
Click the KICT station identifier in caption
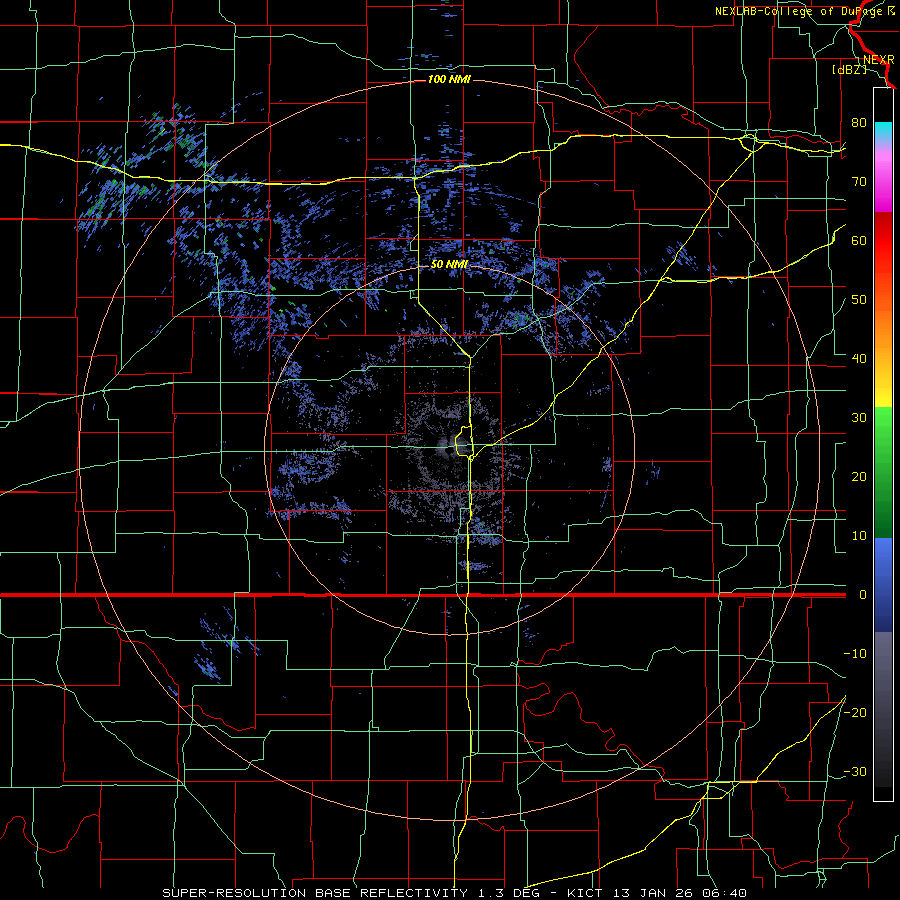click(585, 893)
